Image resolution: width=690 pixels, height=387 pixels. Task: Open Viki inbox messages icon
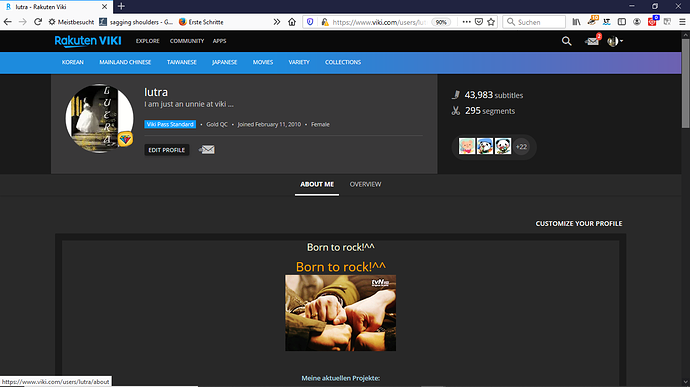click(592, 41)
